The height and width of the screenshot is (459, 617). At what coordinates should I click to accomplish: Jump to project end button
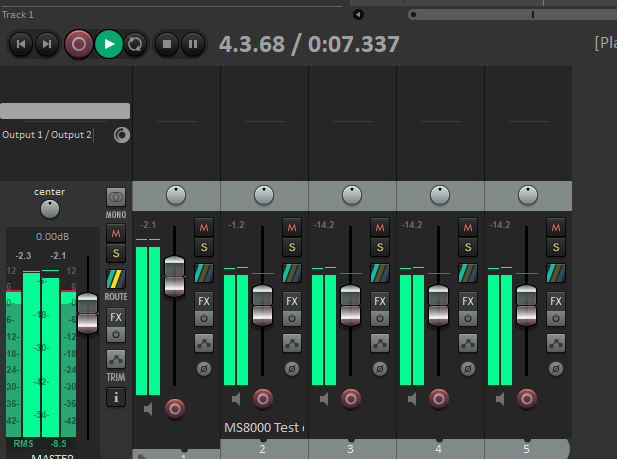[x=46, y=44]
